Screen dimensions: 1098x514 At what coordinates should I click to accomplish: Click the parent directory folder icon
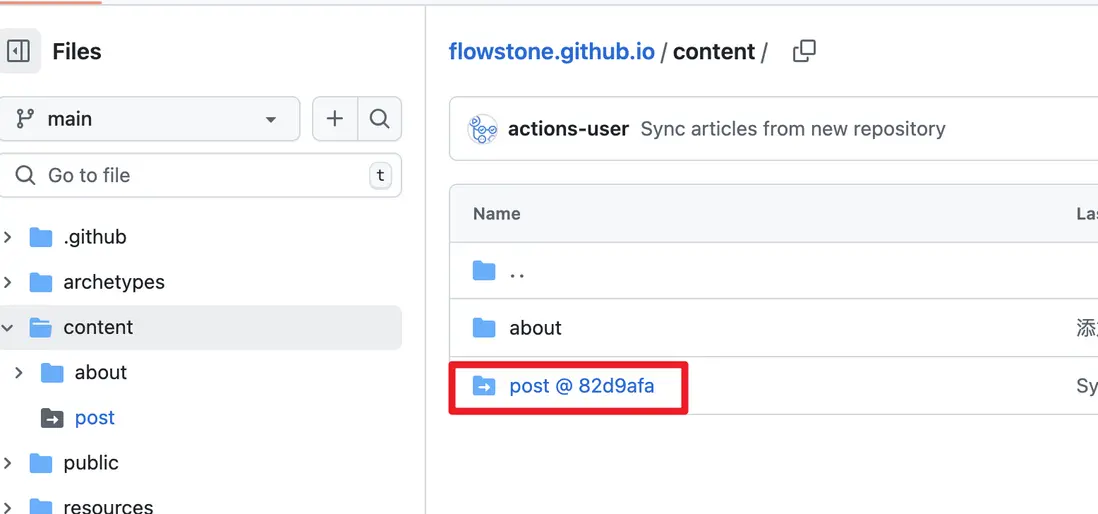pyautogui.click(x=484, y=270)
